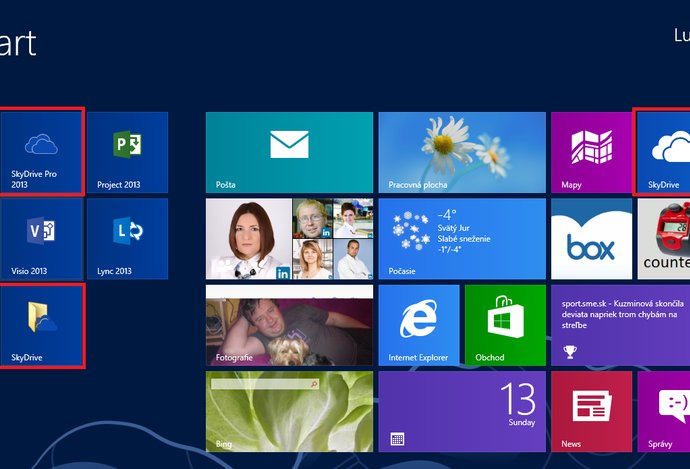Open Pracovná plocha desktop tile
Image resolution: width=690 pixels, height=469 pixels.
click(462, 152)
